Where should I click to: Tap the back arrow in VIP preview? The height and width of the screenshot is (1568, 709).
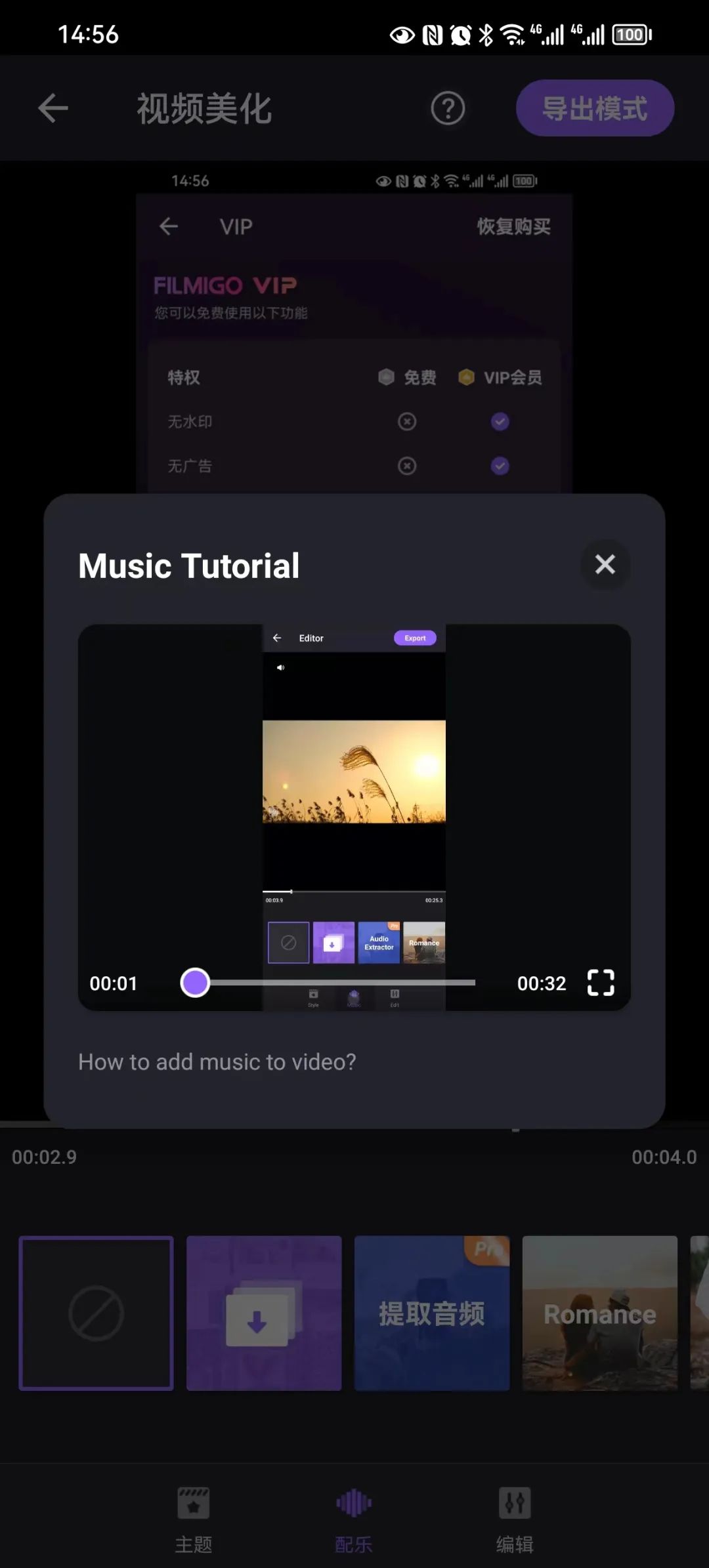point(169,226)
